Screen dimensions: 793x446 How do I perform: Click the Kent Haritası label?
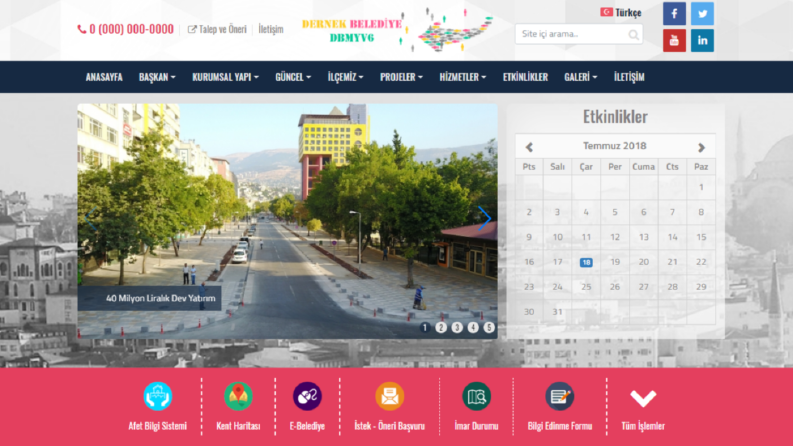tap(238, 426)
